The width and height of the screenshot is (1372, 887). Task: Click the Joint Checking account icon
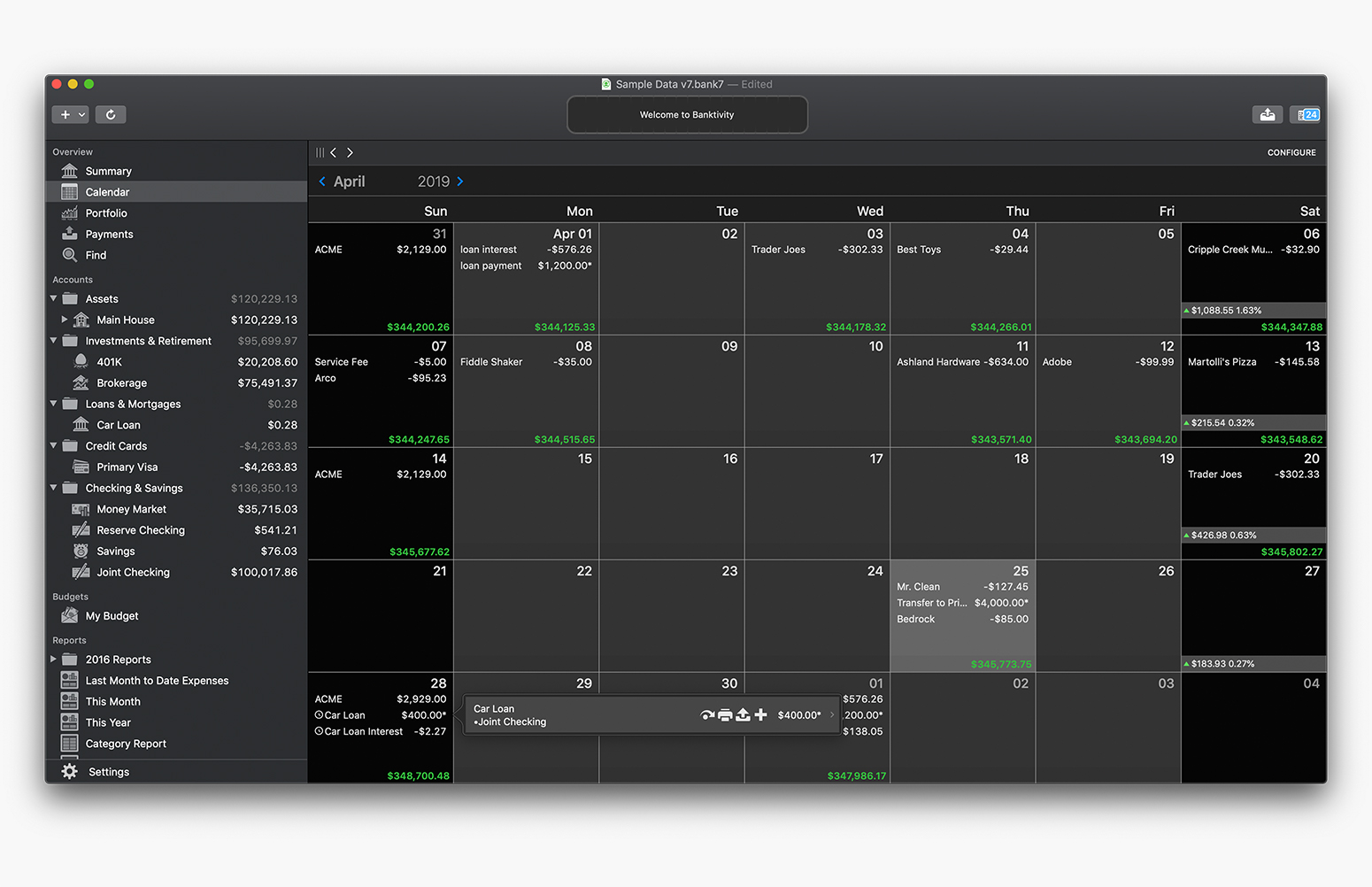[x=81, y=572]
